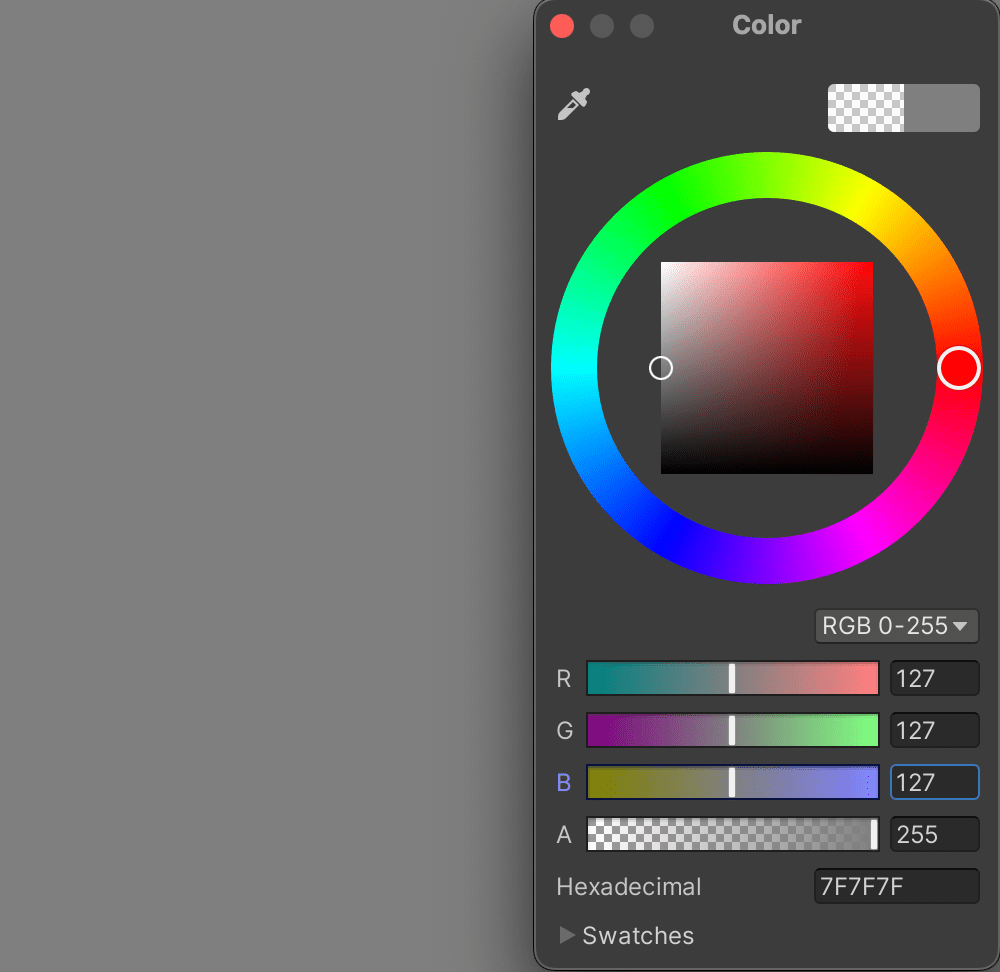Click the pure red corner of color square
Image resolution: width=1000 pixels, height=972 pixels.
coord(869,266)
